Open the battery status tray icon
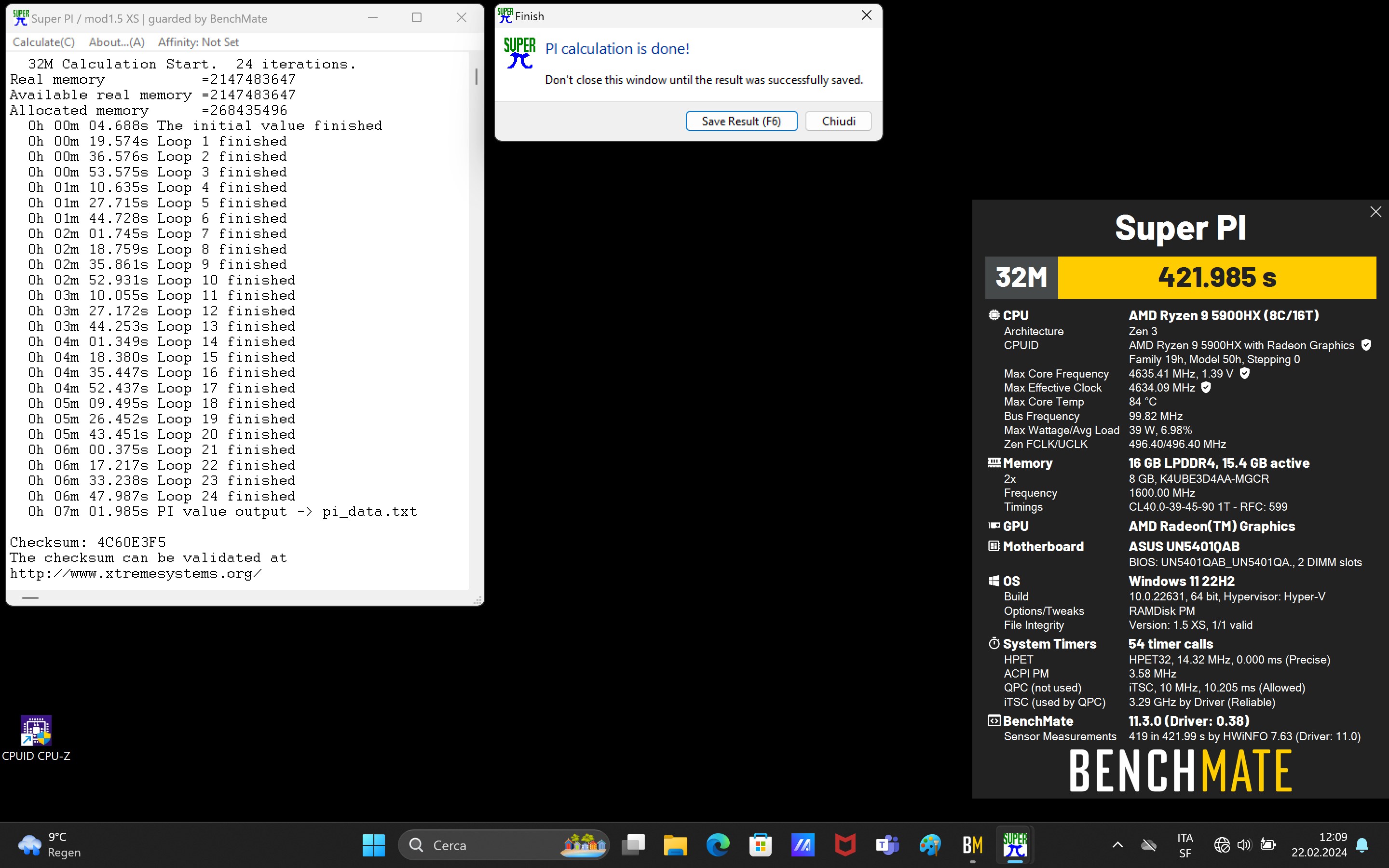Screen dimensions: 1389x868 pos(1267,844)
